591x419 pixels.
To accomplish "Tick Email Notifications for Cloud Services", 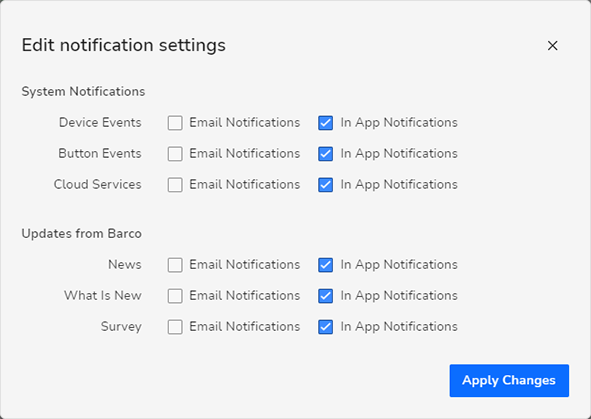I will [175, 185].
